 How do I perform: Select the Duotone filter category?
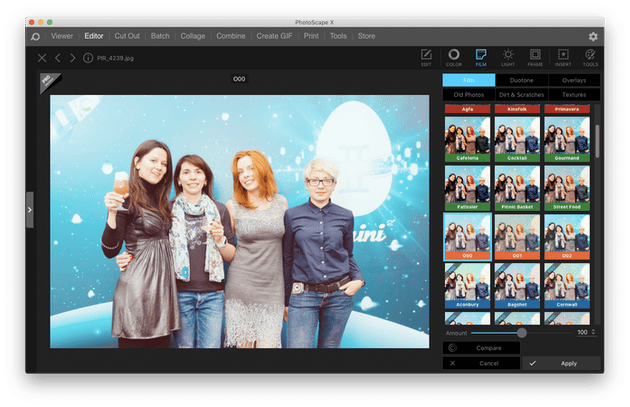click(x=522, y=80)
